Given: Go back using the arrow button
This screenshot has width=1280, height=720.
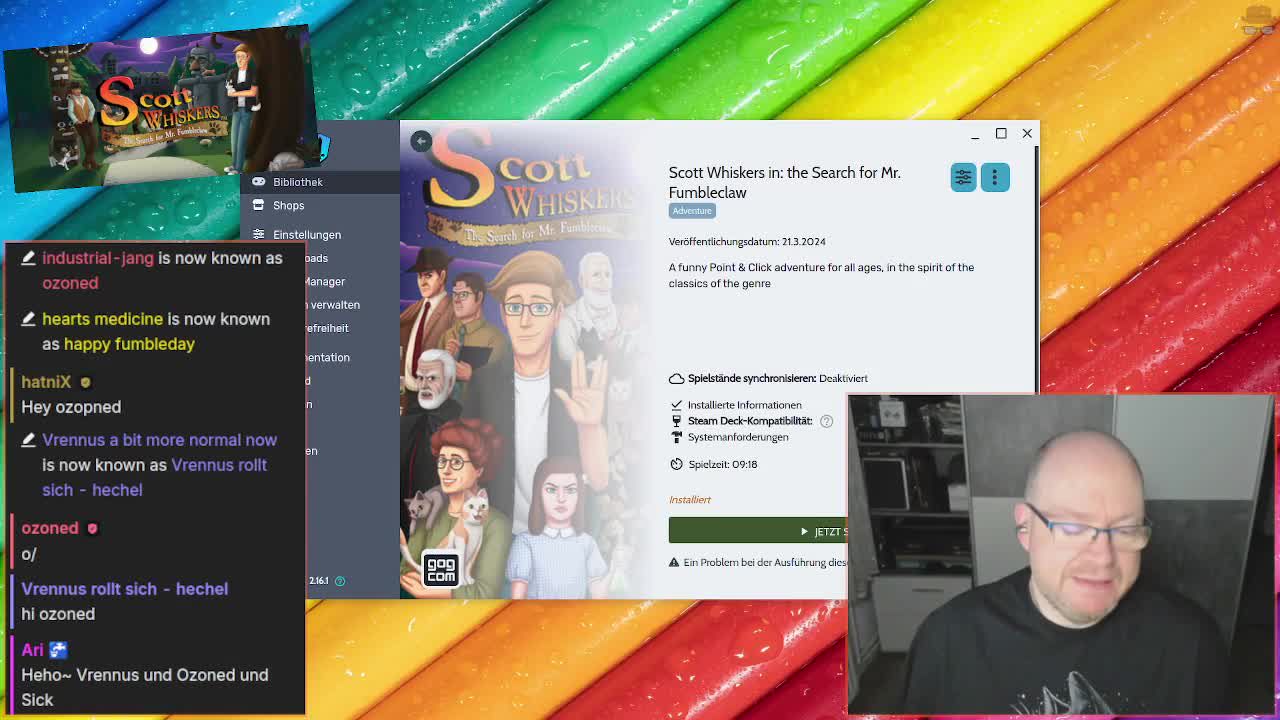Looking at the screenshot, I should (x=421, y=141).
